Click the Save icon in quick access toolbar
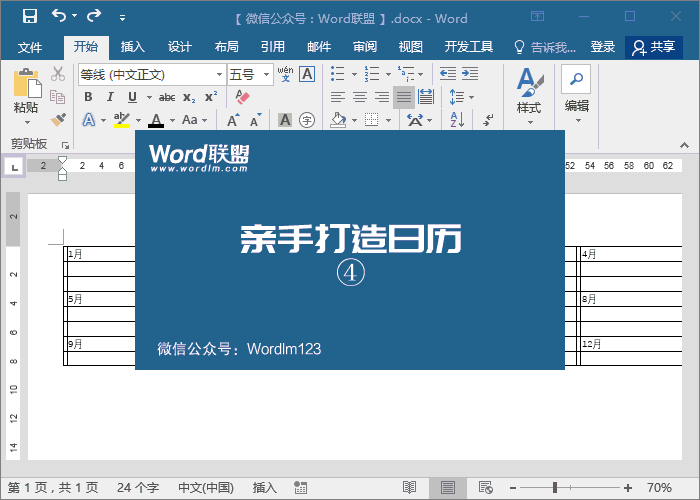Image resolution: width=700 pixels, height=500 pixels. tap(30, 17)
